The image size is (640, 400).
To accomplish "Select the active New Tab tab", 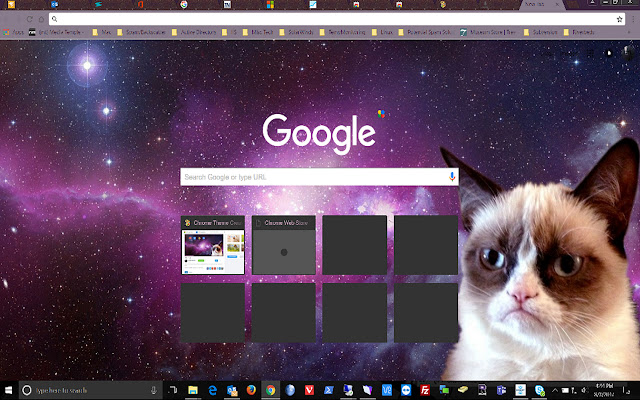I will (x=542, y=4).
